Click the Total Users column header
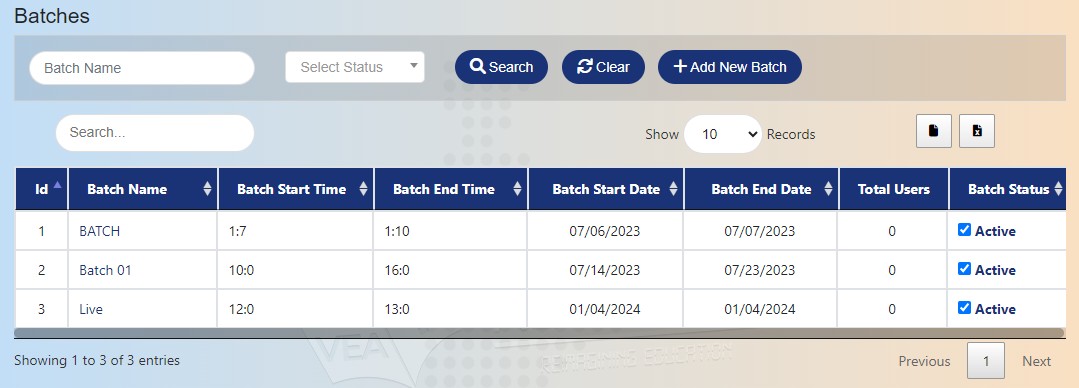Screen dimensions: 1079x388 [893, 189]
